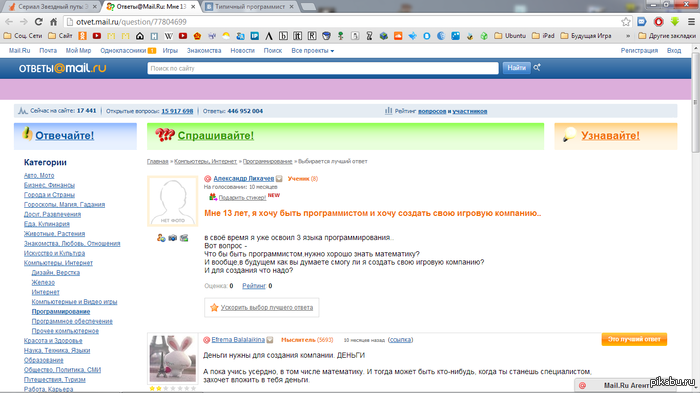Open the Отвечайте! section link
Image resolution: width=700 pixels, height=393 pixels.
tap(65, 135)
